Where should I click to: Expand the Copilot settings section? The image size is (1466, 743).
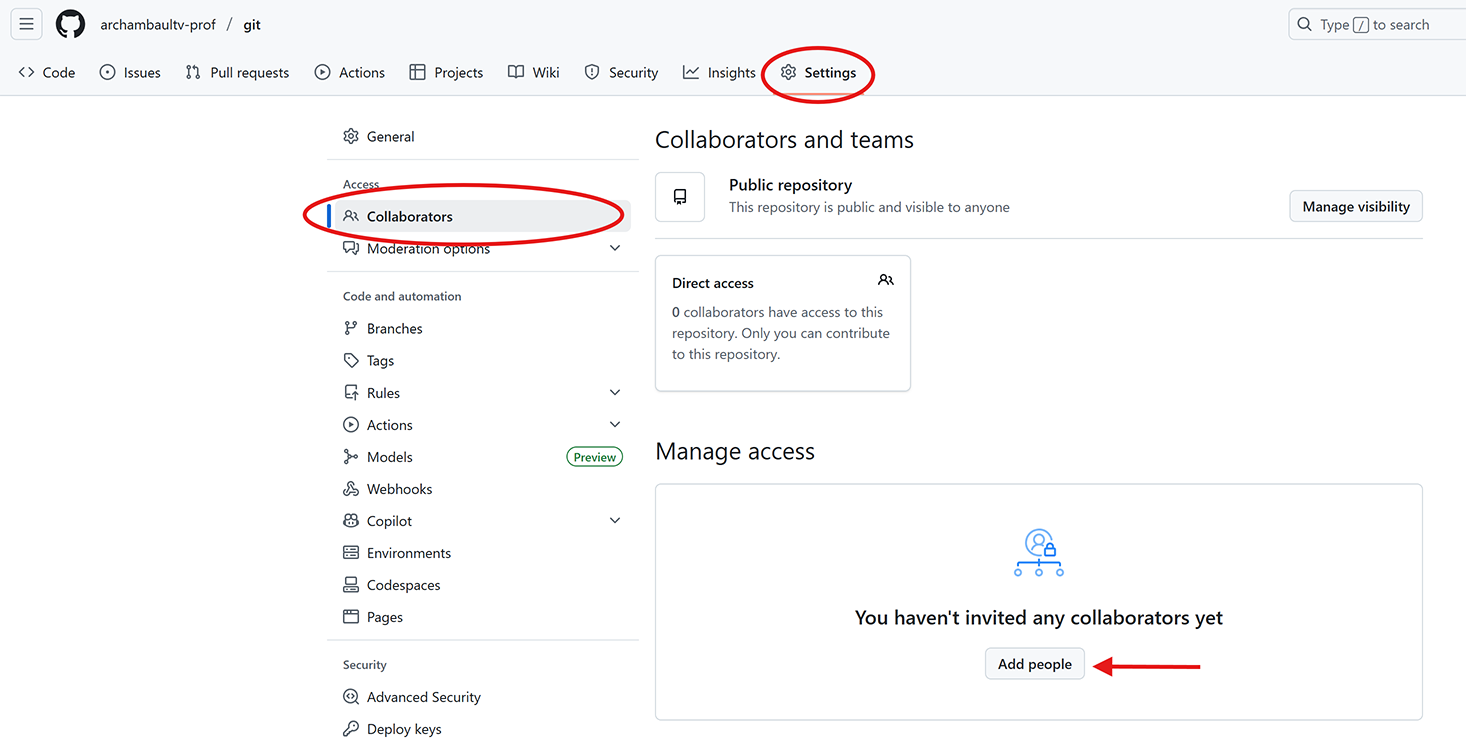click(615, 521)
